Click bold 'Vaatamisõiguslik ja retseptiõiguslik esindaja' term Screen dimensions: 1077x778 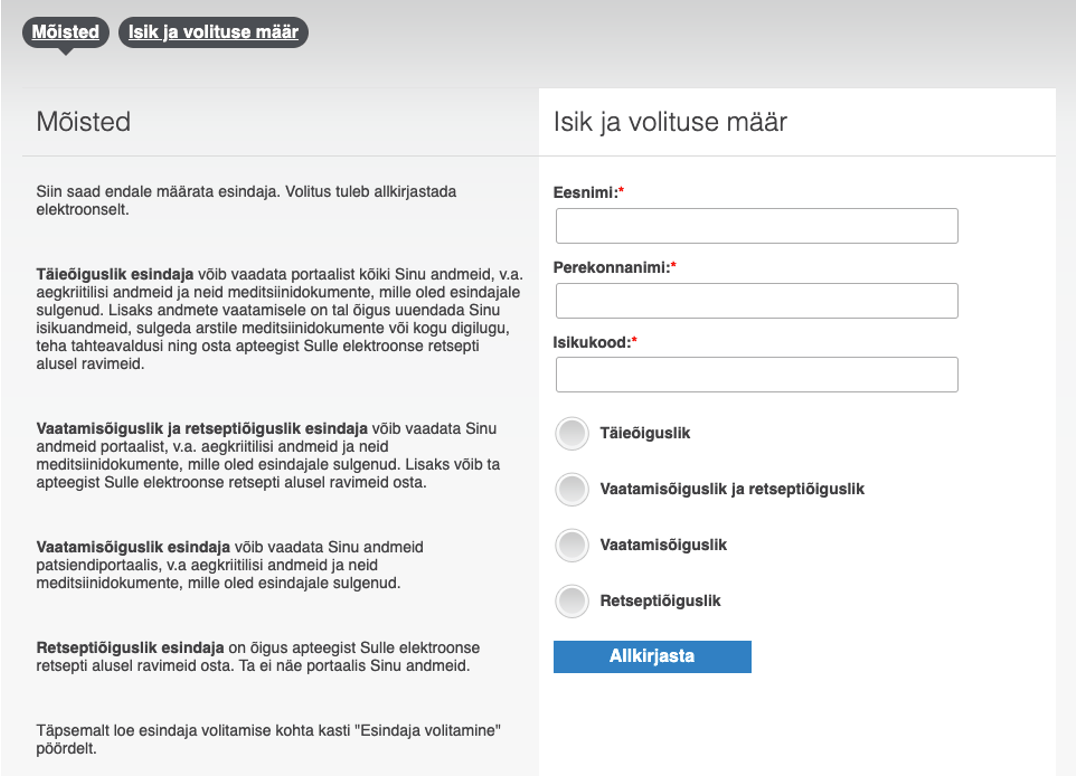click(202, 428)
